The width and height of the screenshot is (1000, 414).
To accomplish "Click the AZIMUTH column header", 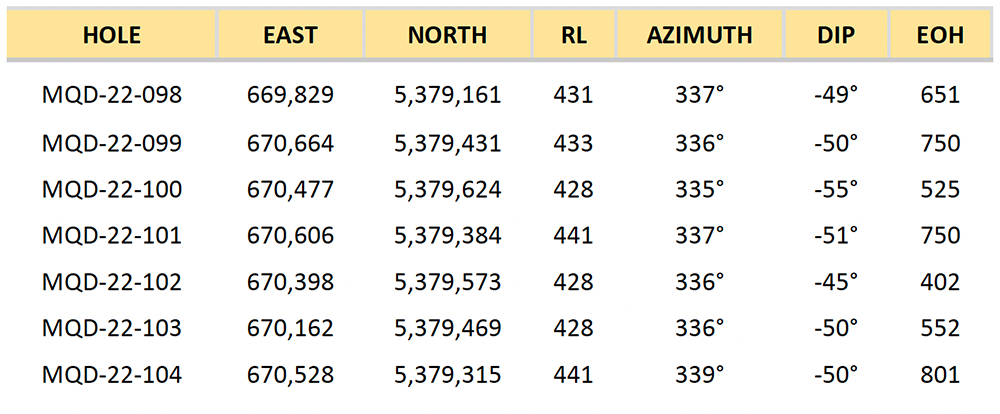I will point(700,35).
